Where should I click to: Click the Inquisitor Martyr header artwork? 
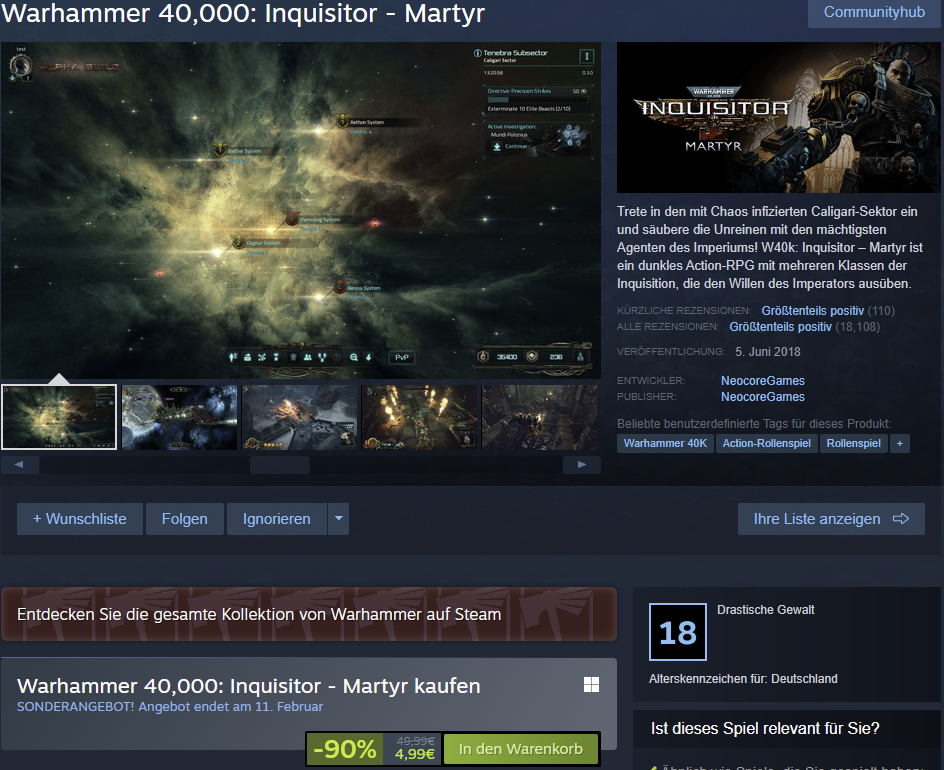click(x=778, y=117)
